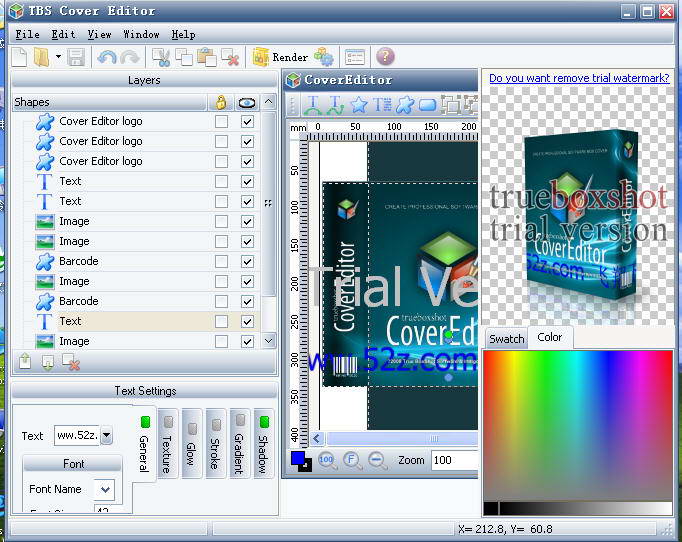The height and width of the screenshot is (542, 682).
Task: Click the lock column header icon
Action: tap(221, 103)
